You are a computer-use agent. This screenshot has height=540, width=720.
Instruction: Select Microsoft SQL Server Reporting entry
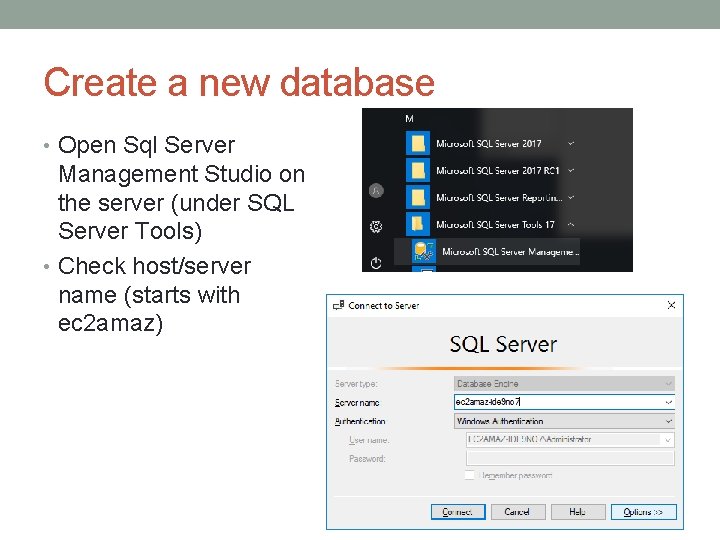[499, 198]
